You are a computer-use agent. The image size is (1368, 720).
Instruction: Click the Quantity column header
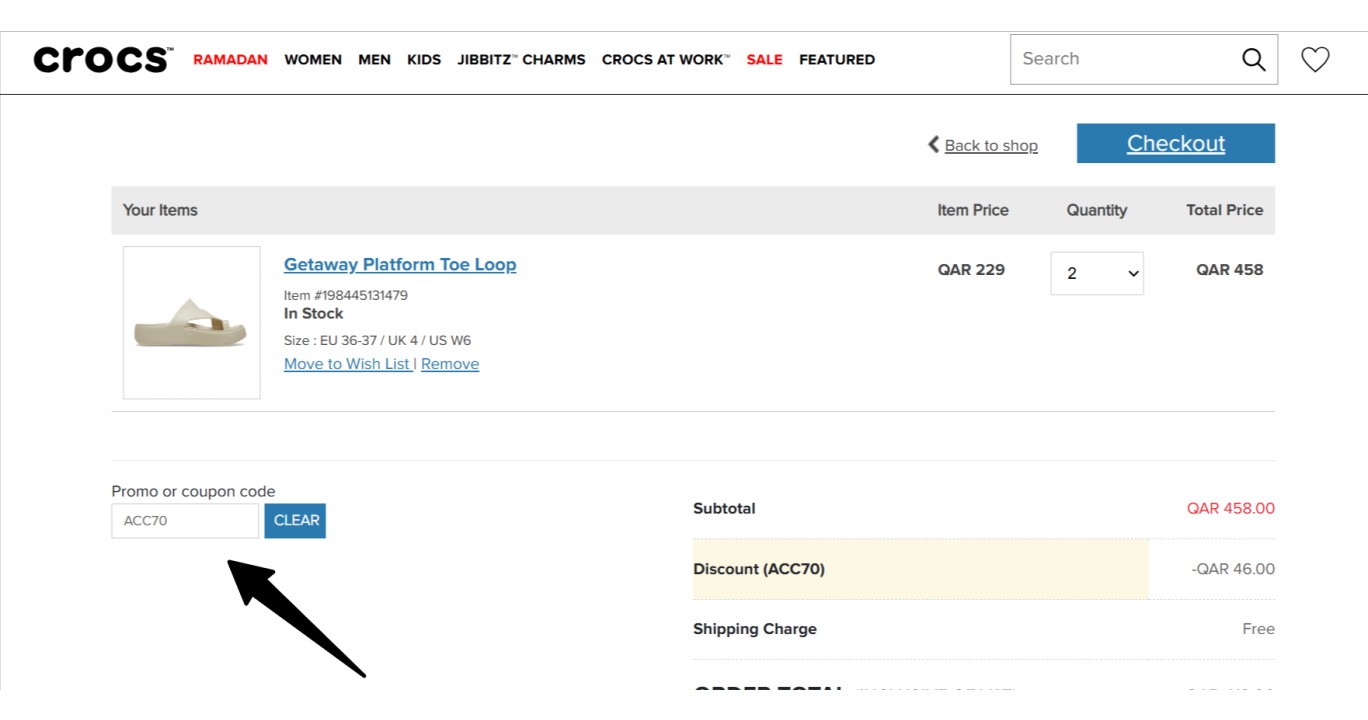tap(1097, 210)
